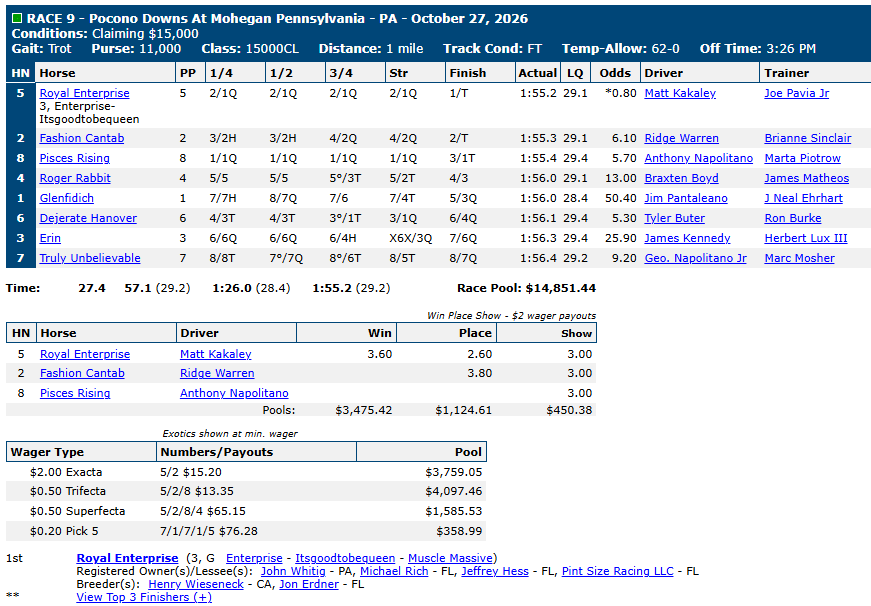The image size is (871, 606).
Task: Open owner John Whitig link
Action: pos(293,571)
